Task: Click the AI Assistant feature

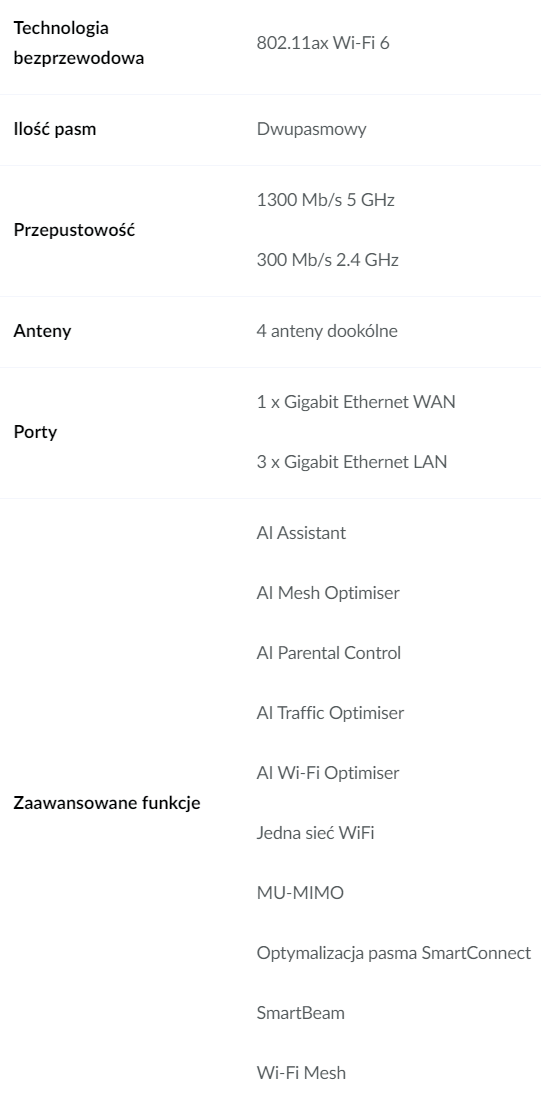Action: click(301, 533)
